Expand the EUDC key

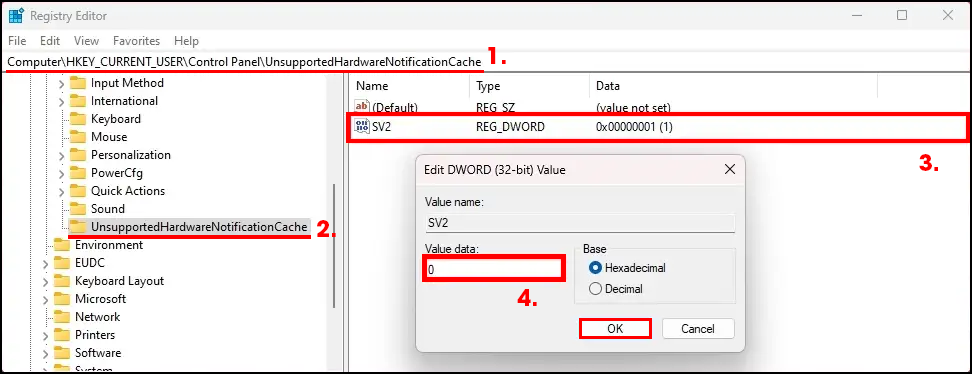tap(45, 263)
